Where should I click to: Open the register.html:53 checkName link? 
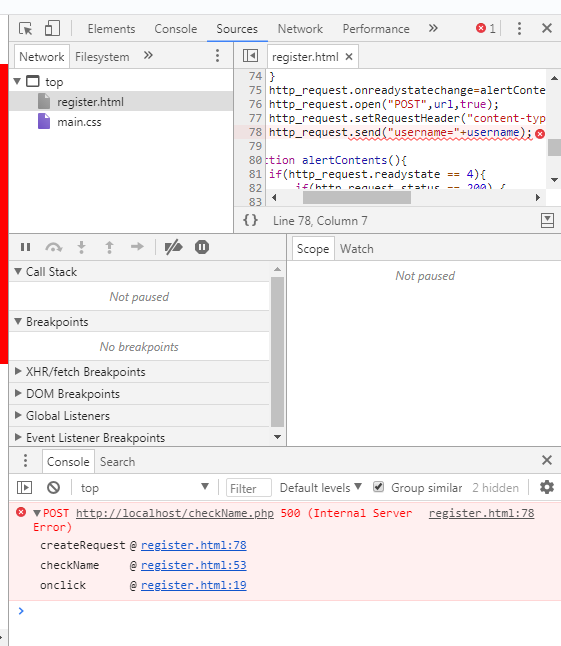coord(194,565)
